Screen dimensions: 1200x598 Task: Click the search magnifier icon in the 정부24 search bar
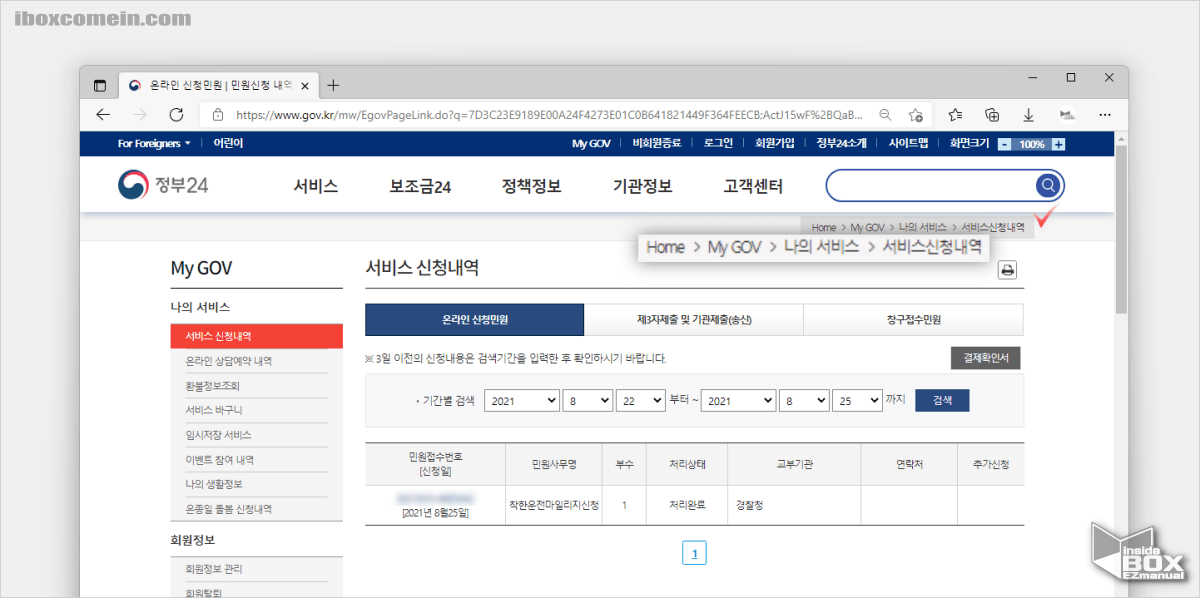tap(1046, 185)
